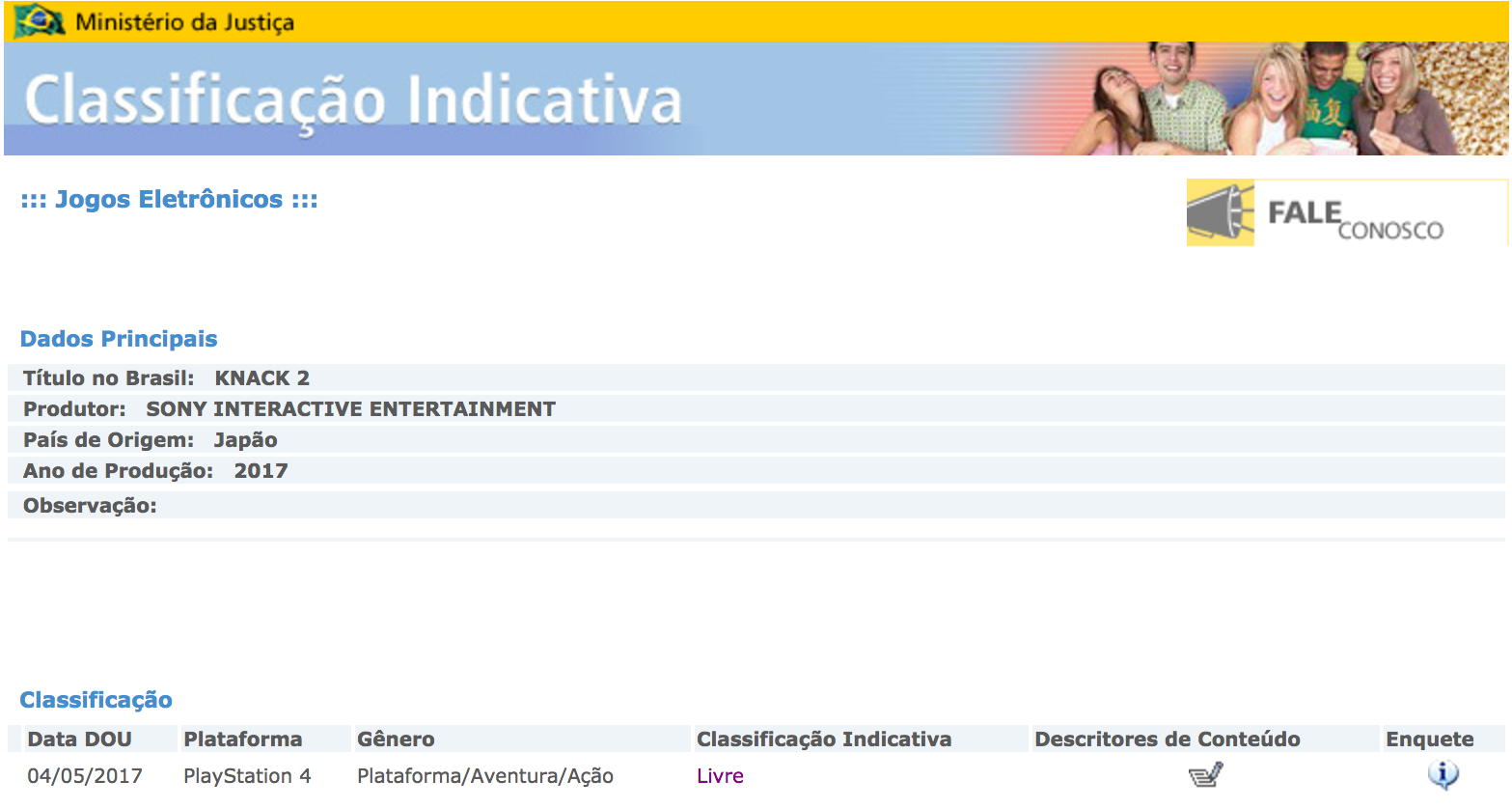The image size is (1512, 809).
Task: Click the Classificação section heading
Action: (96, 700)
